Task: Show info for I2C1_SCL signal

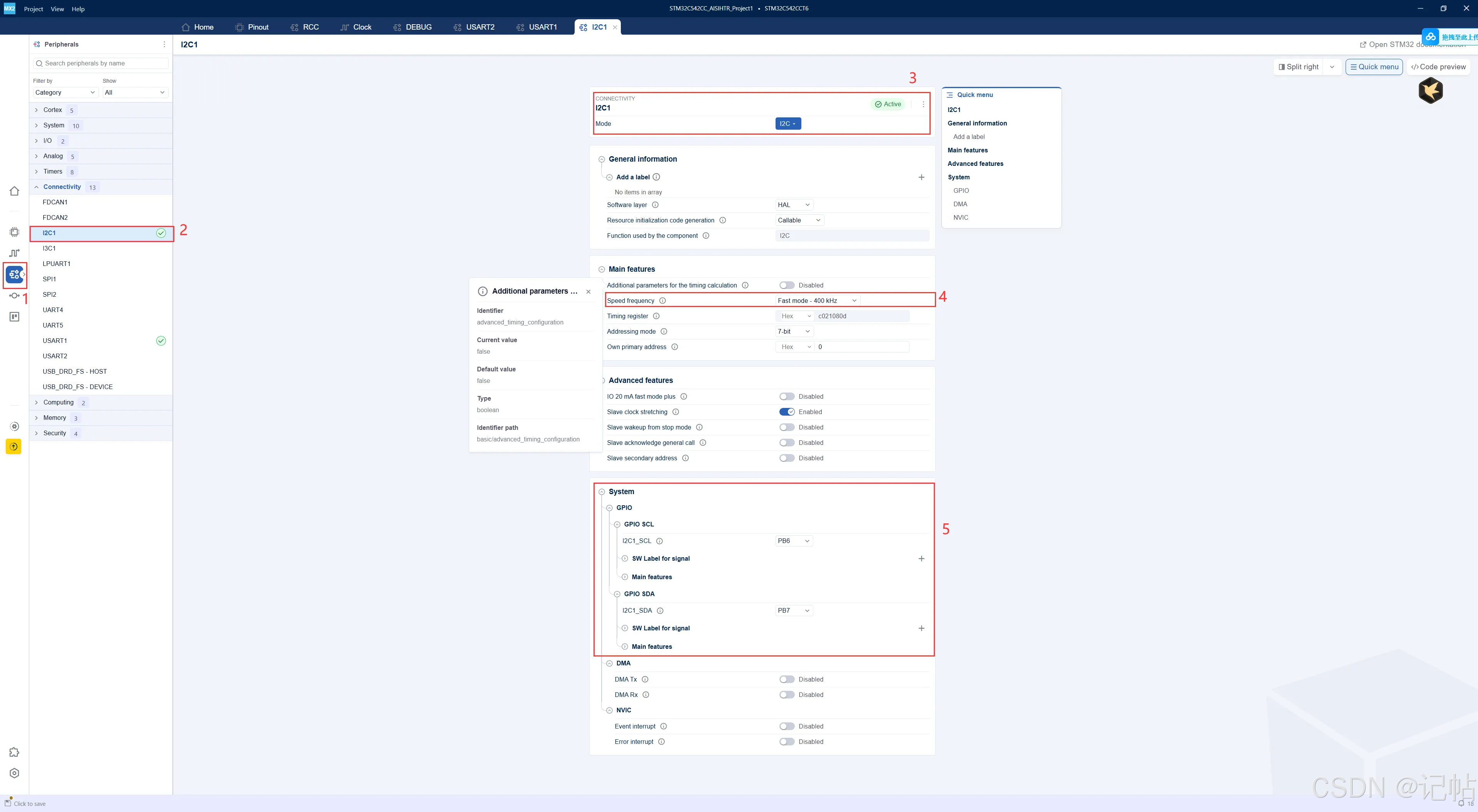Action: click(x=660, y=541)
